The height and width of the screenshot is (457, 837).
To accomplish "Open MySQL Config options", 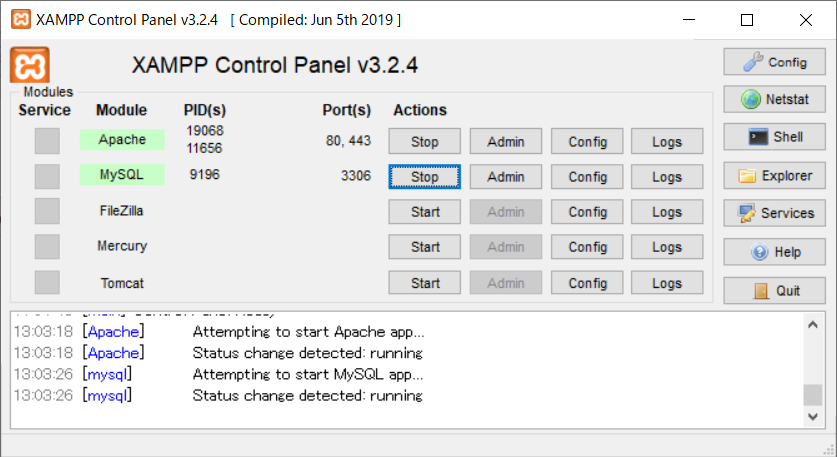I will point(587,177).
